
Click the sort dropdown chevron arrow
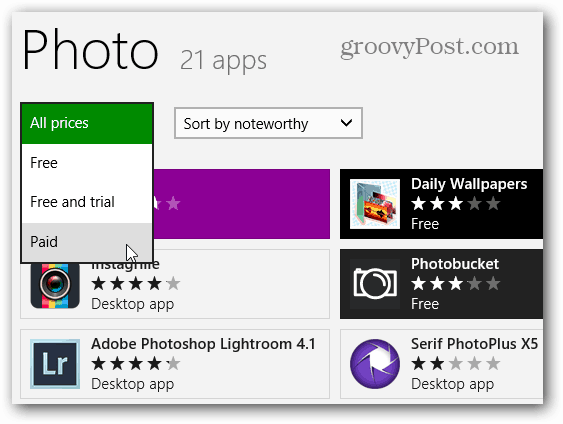(x=346, y=123)
